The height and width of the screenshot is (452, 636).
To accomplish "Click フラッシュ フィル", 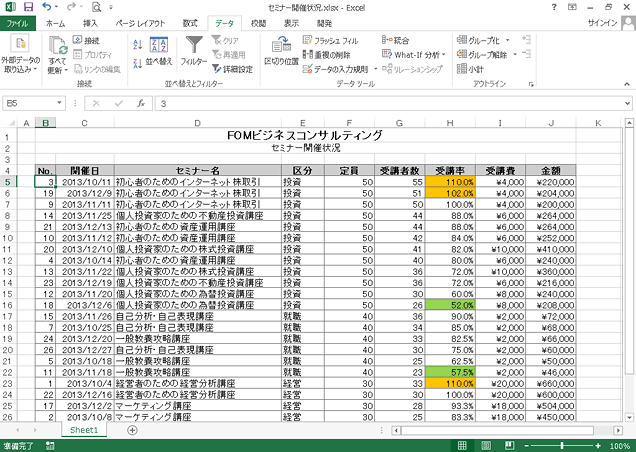I will (330, 40).
